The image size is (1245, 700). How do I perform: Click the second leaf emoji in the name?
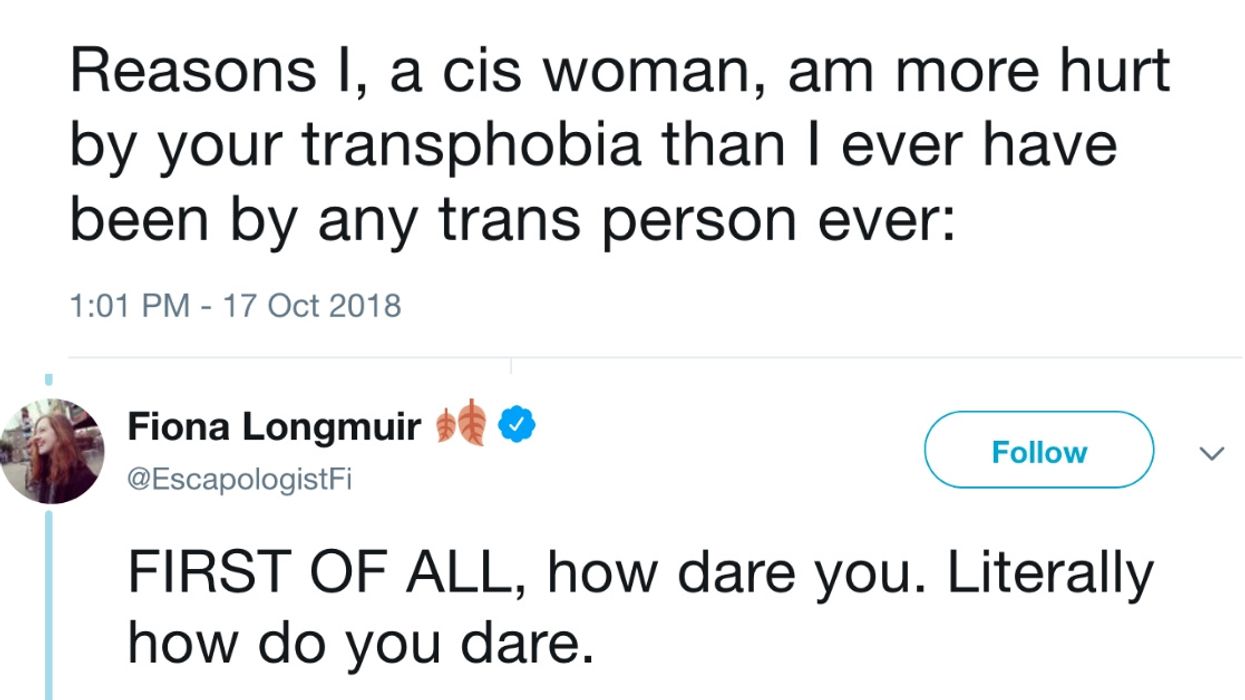(x=472, y=424)
